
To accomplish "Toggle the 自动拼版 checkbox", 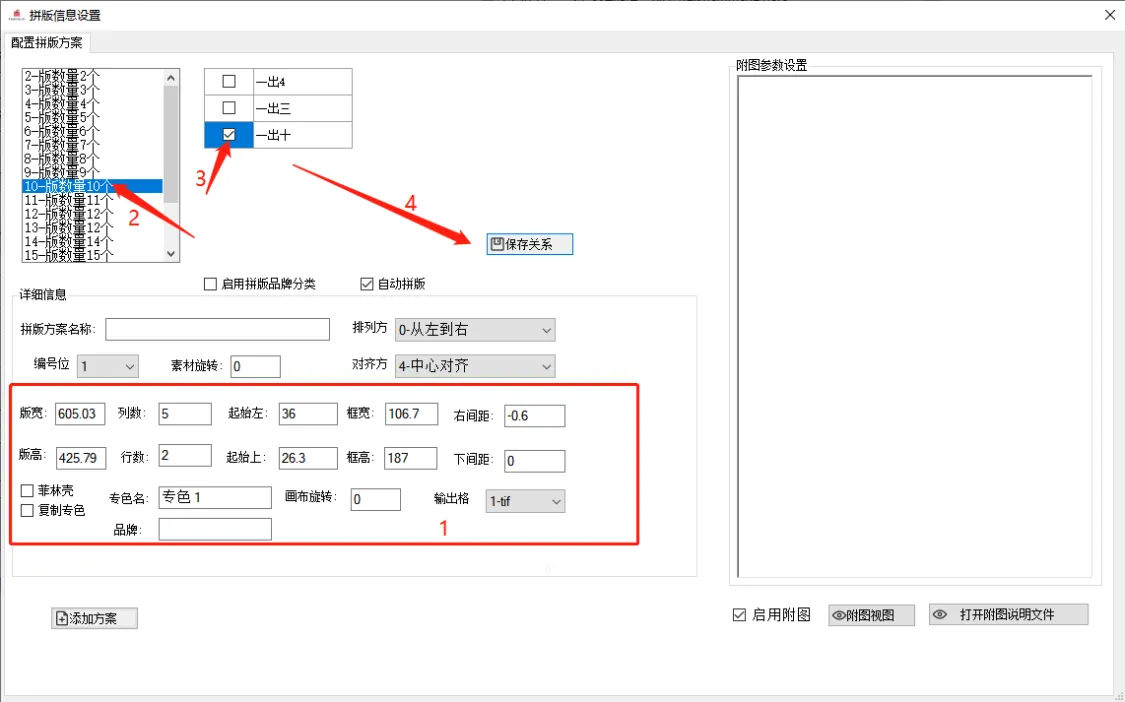I will [367, 284].
